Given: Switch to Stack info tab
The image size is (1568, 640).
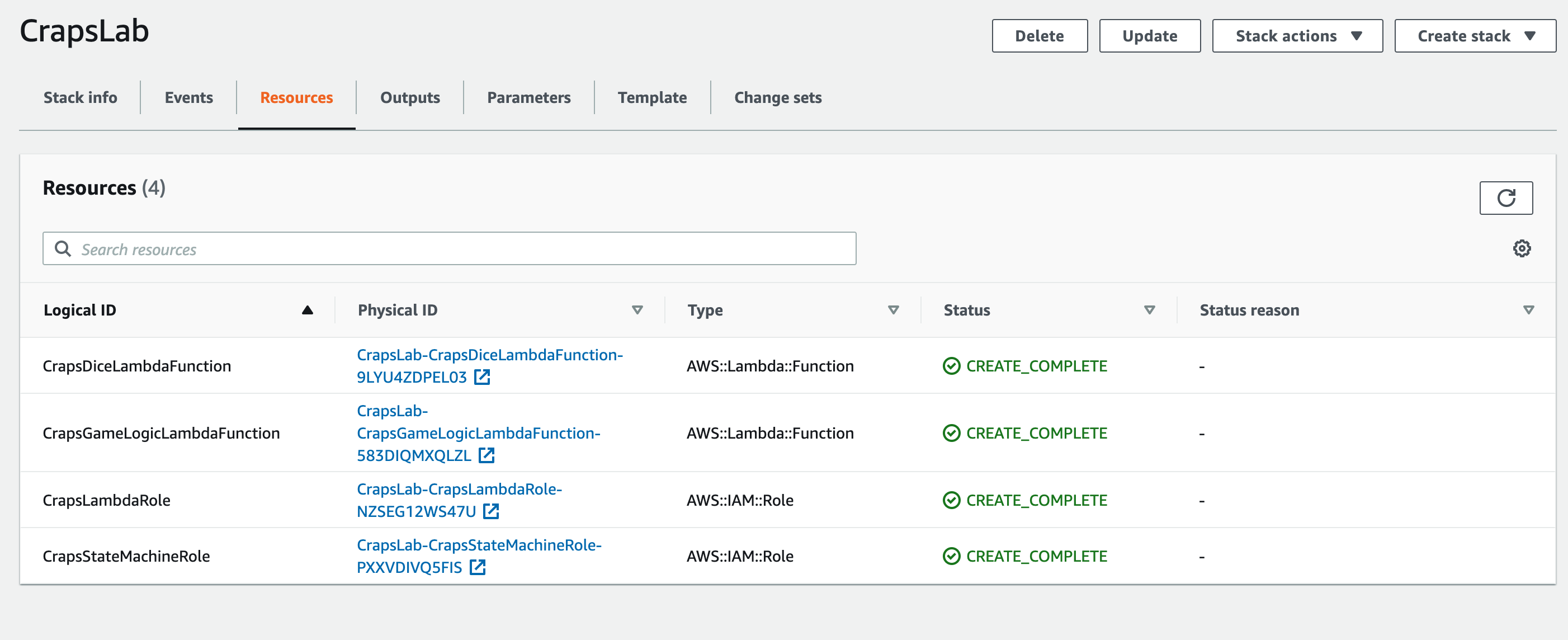Looking at the screenshot, I should (x=81, y=97).
